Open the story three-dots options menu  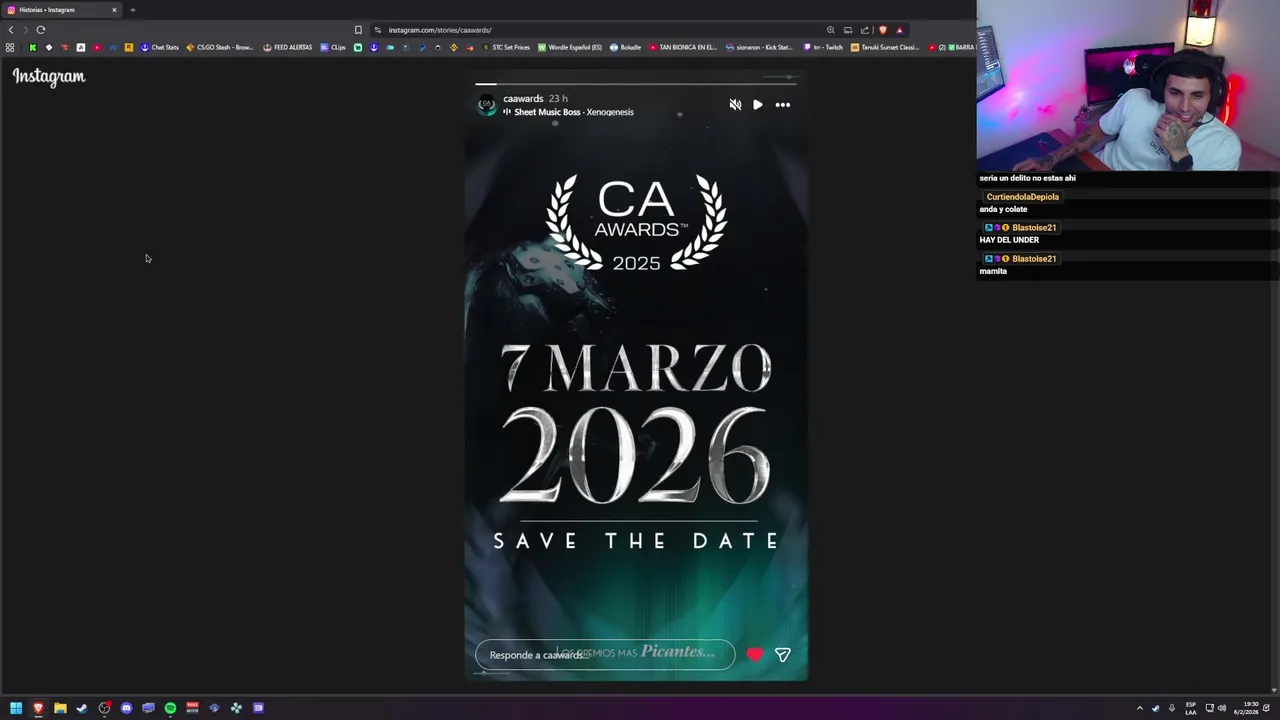pyautogui.click(x=783, y=105)
